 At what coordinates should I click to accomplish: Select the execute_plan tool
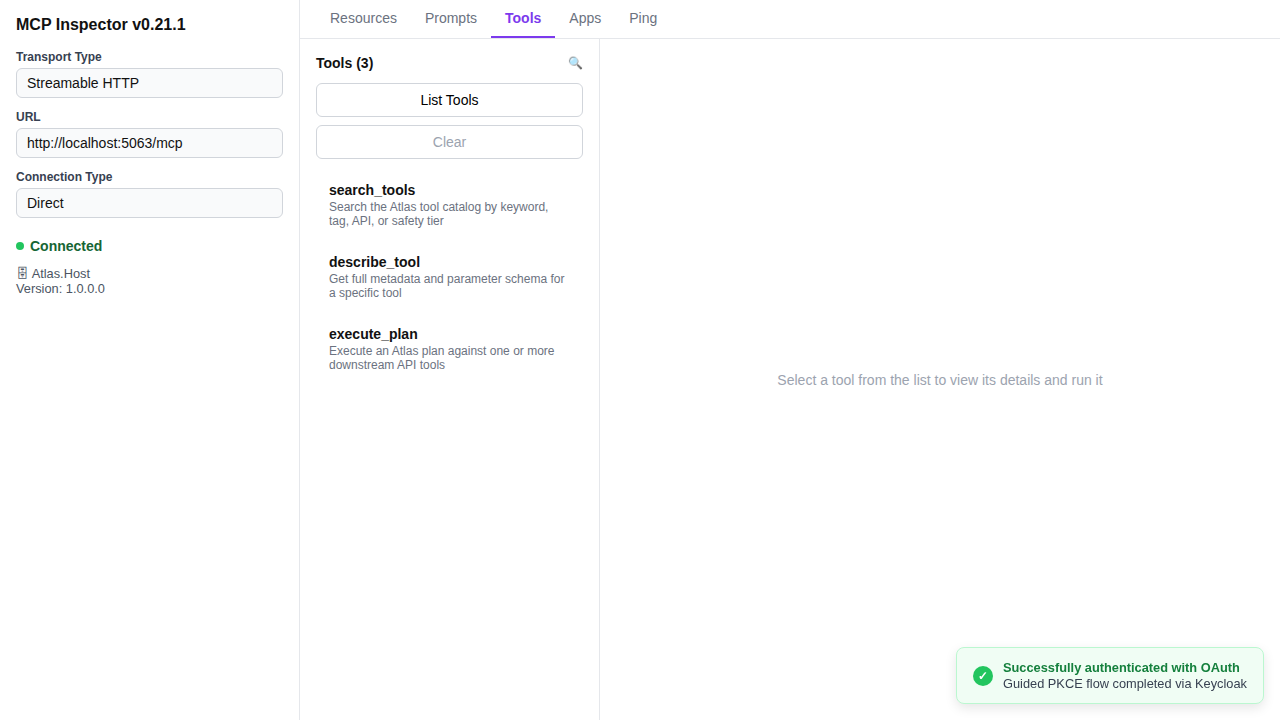(449, 348)
